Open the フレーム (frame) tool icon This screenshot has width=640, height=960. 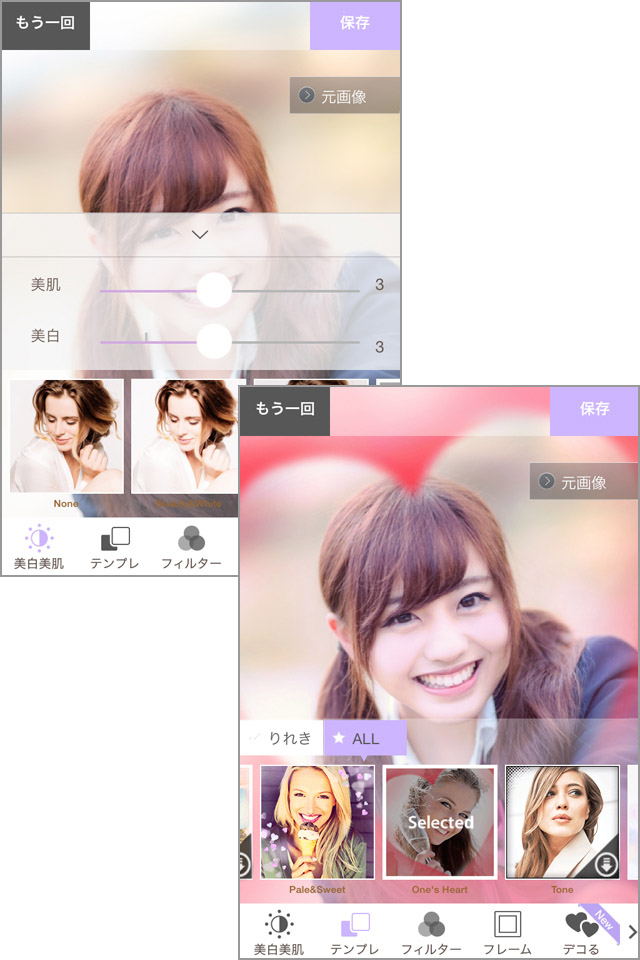tap(507, 925)
